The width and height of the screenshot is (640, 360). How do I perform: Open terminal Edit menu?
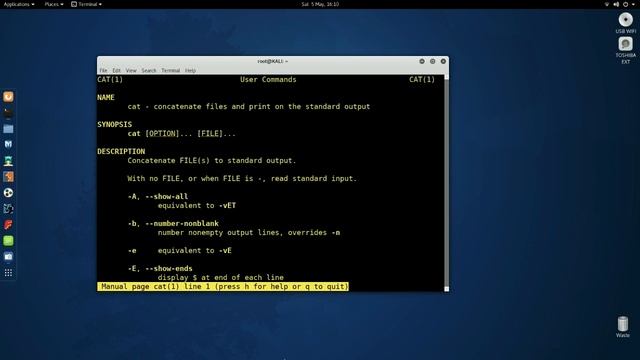click(116, 71)
